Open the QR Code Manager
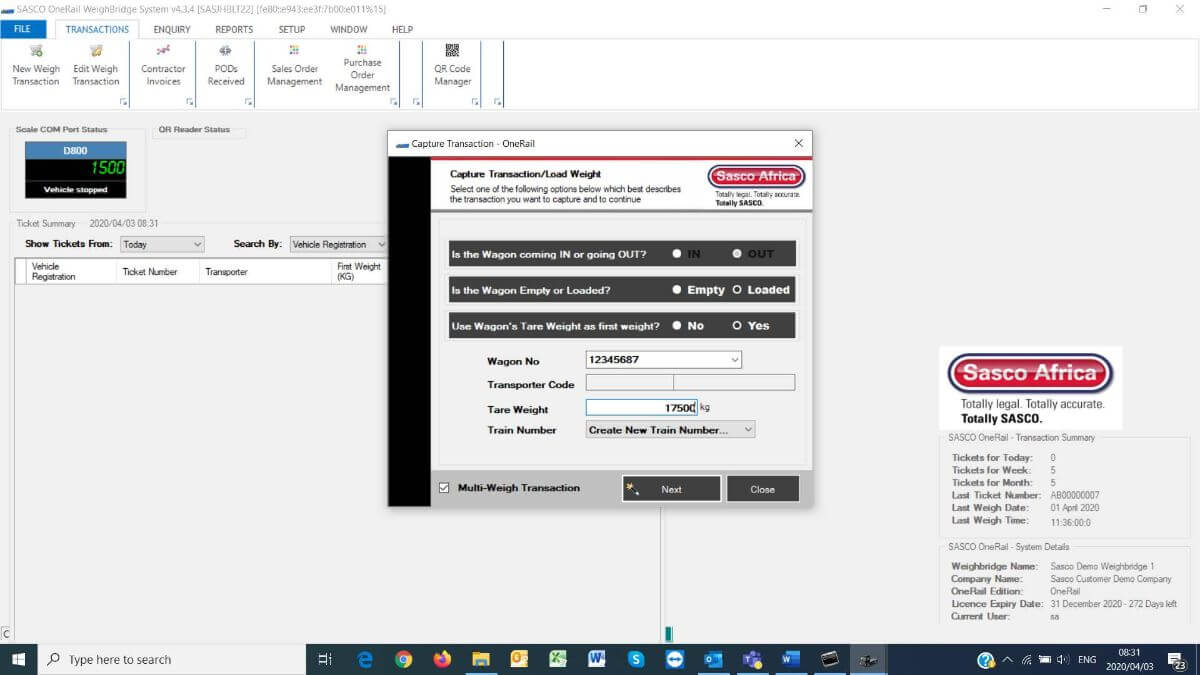Screen dimensions: 1200x675 [452, 65]
